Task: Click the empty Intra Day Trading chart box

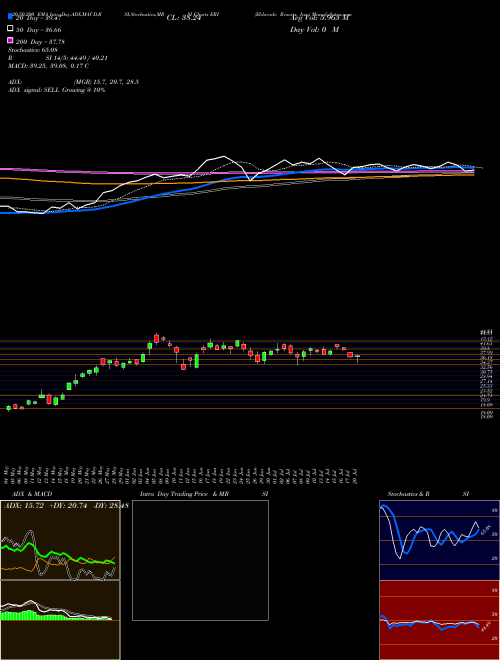Action: tap(200, 560)
